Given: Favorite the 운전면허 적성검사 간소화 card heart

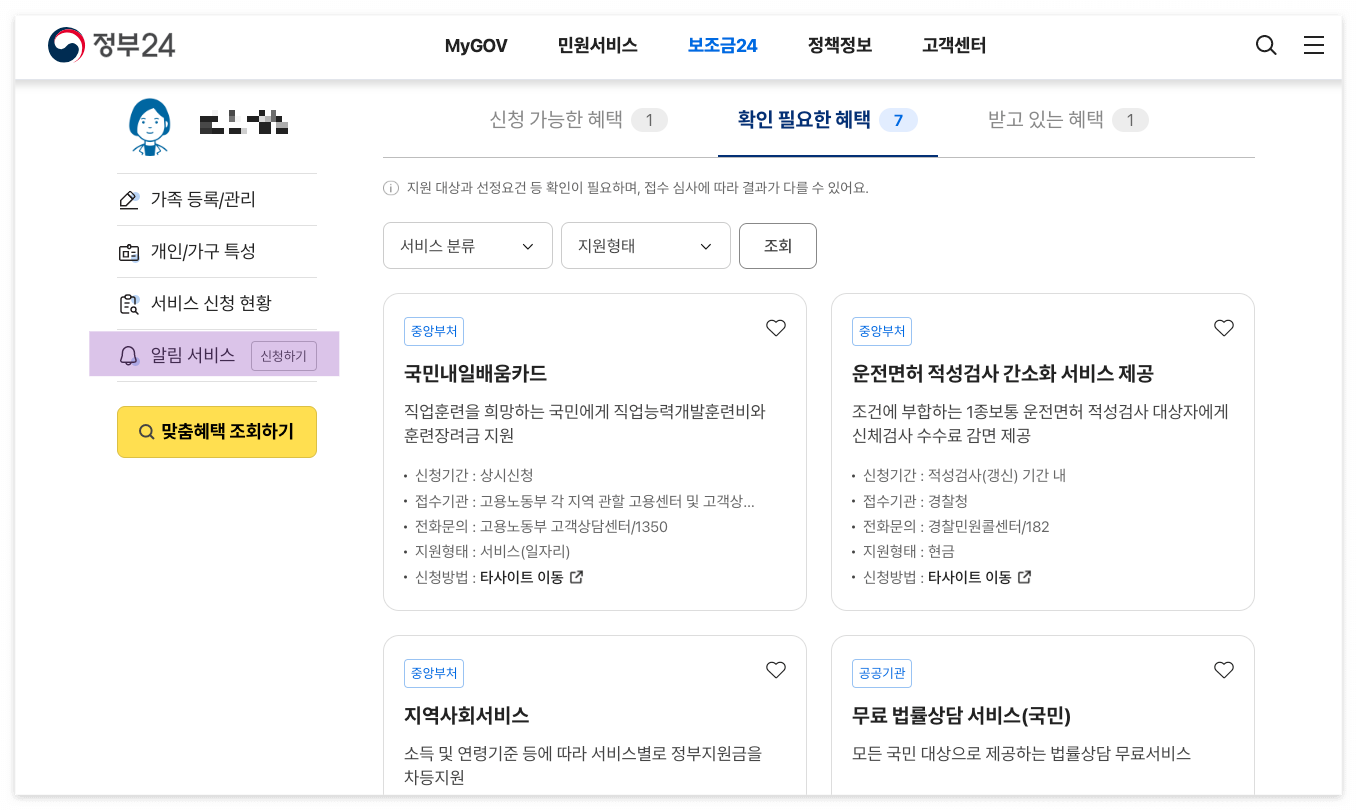Looking at the screenshot, I should point(1224,328).
